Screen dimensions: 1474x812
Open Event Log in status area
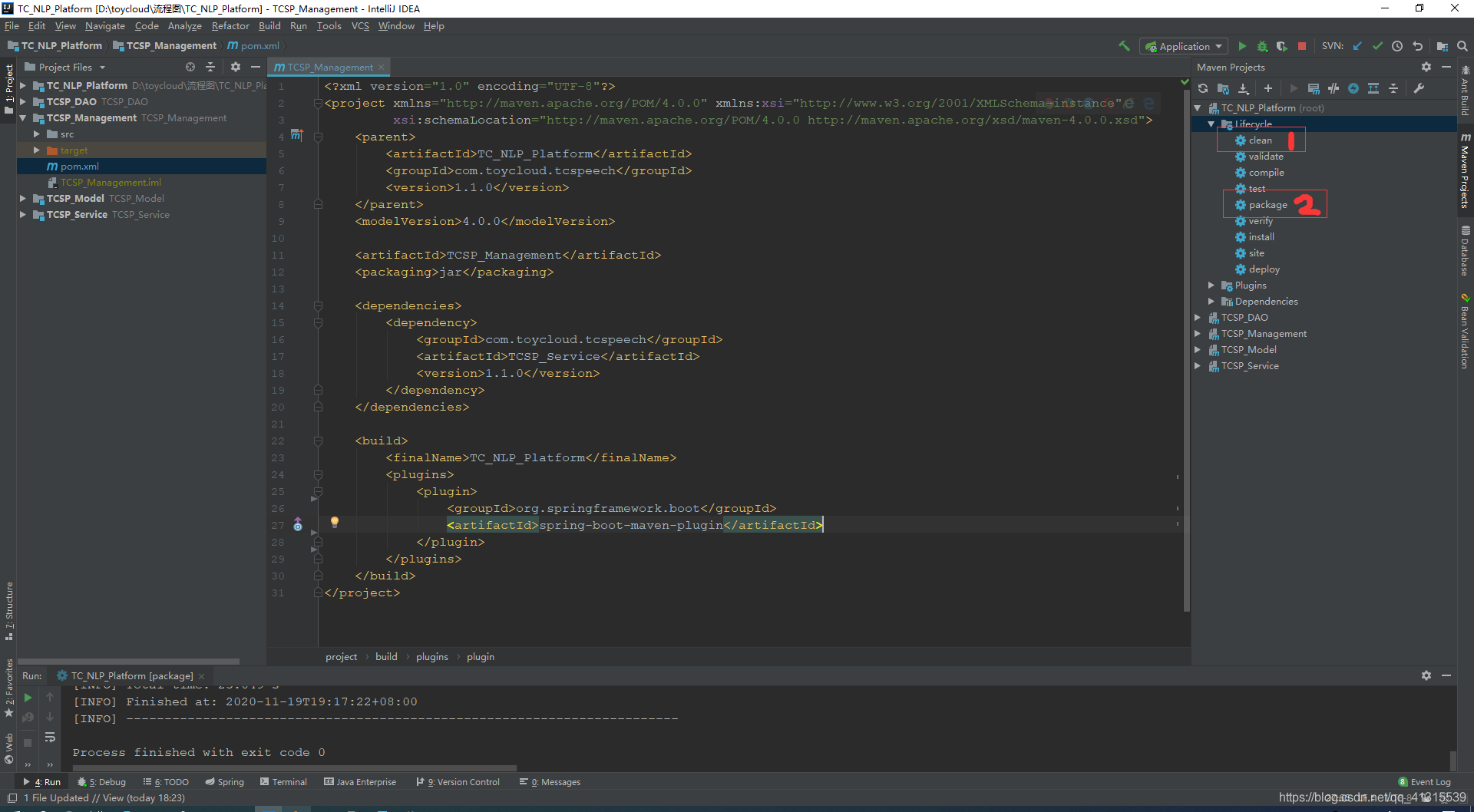tap(1425, 782)
